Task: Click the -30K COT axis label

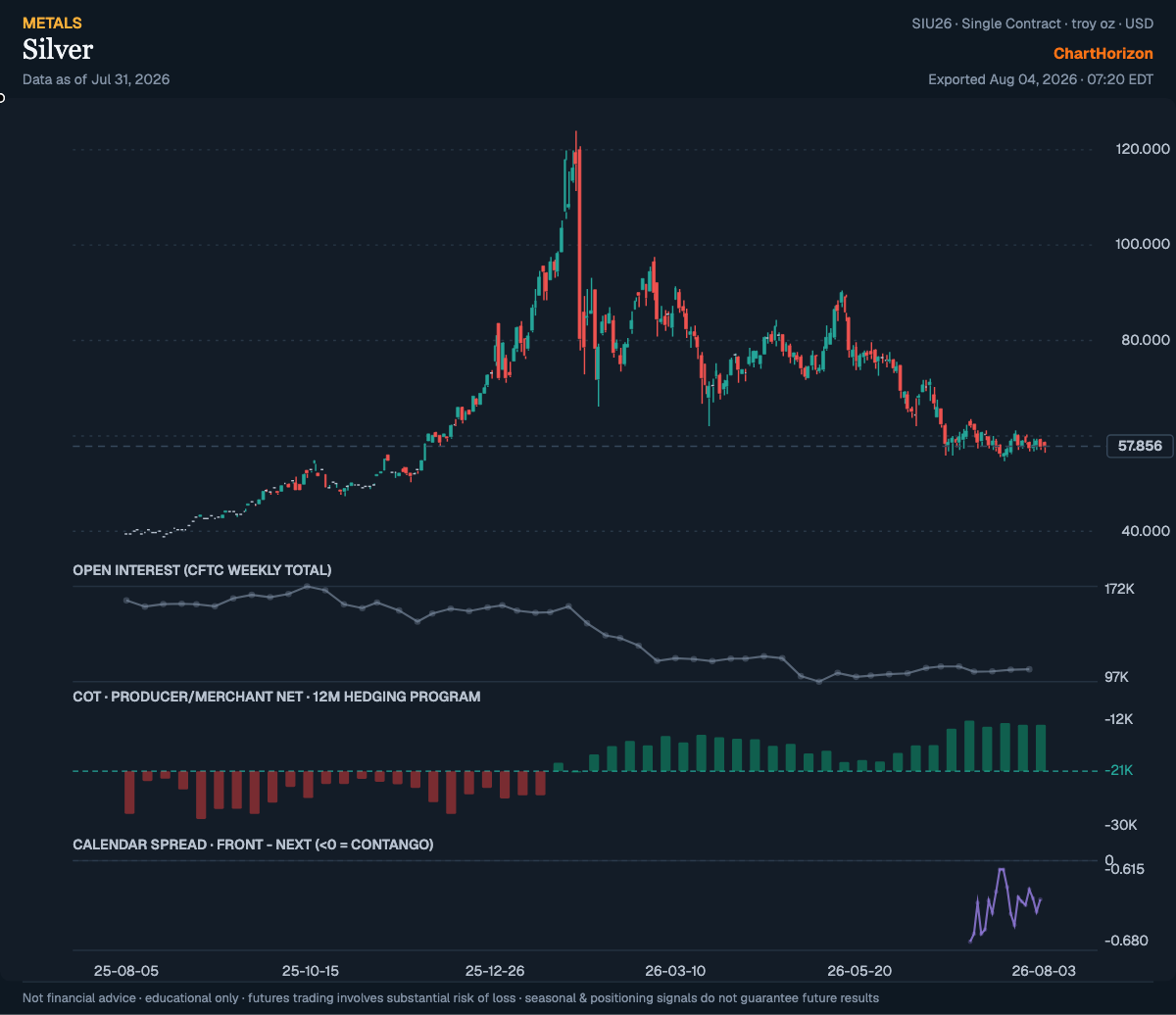Action: [x=1119, y=825]
